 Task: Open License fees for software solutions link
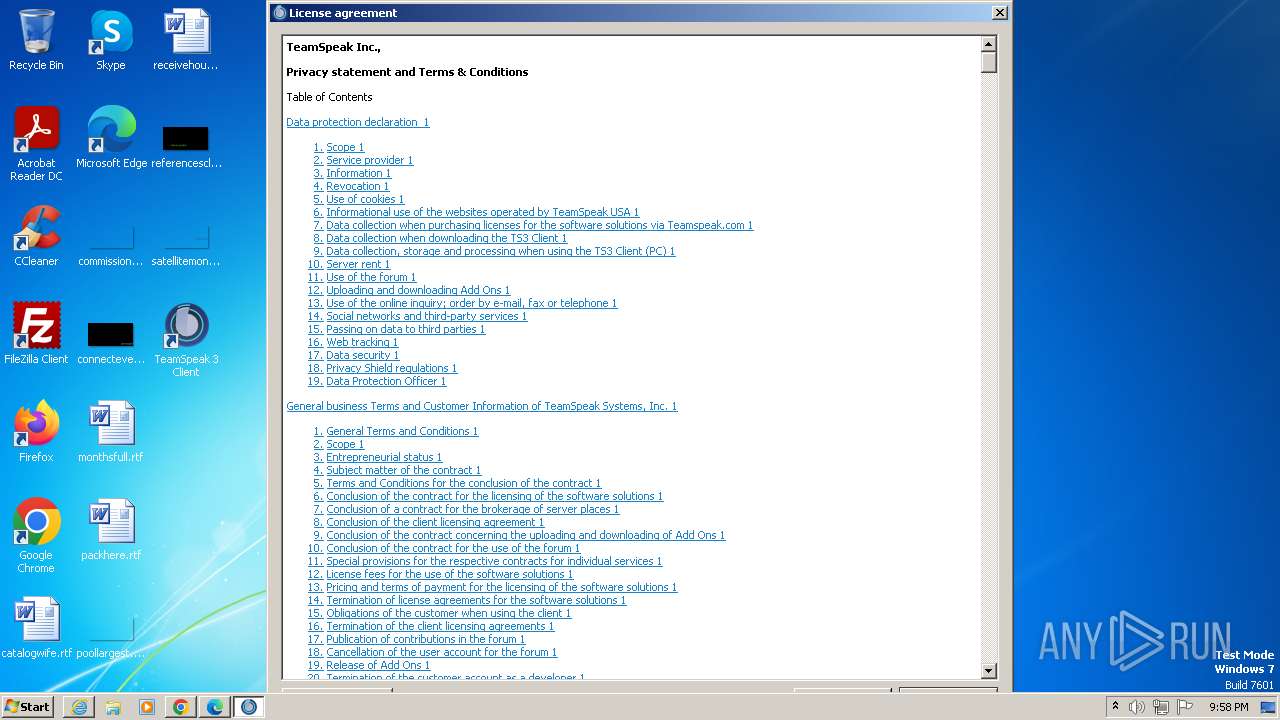[x=449, y=574]
